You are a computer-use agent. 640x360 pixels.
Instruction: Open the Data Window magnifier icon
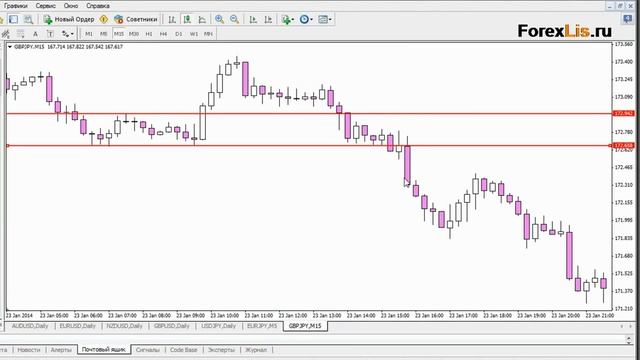click(x=28, y=19)
